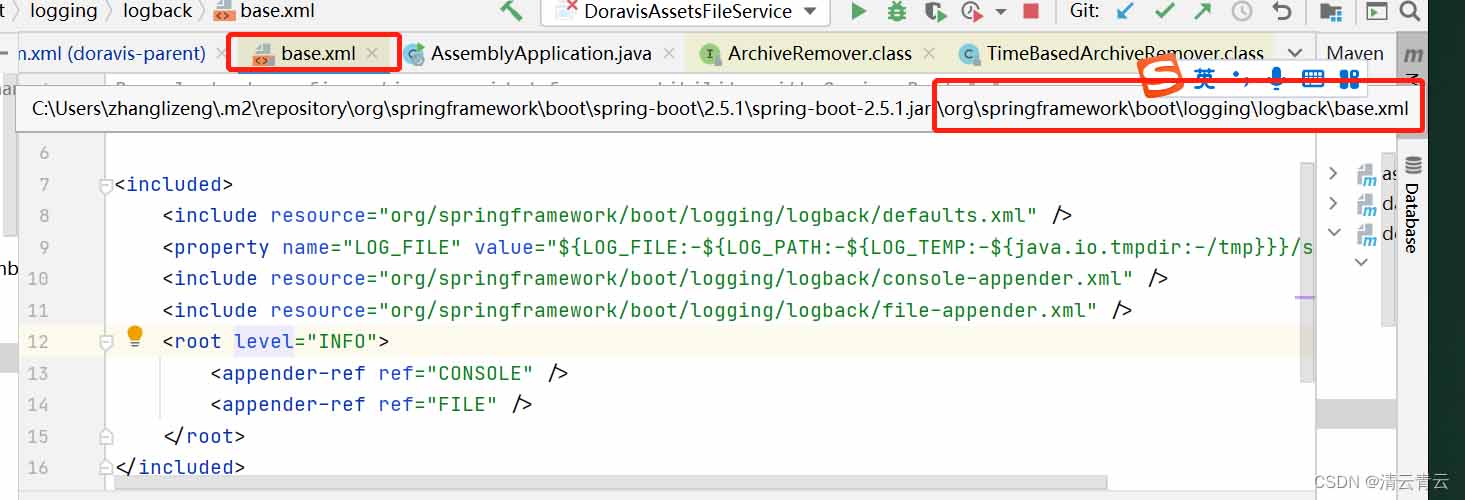Toggle Sogou punctuation mode

(x=1240, y=78)
